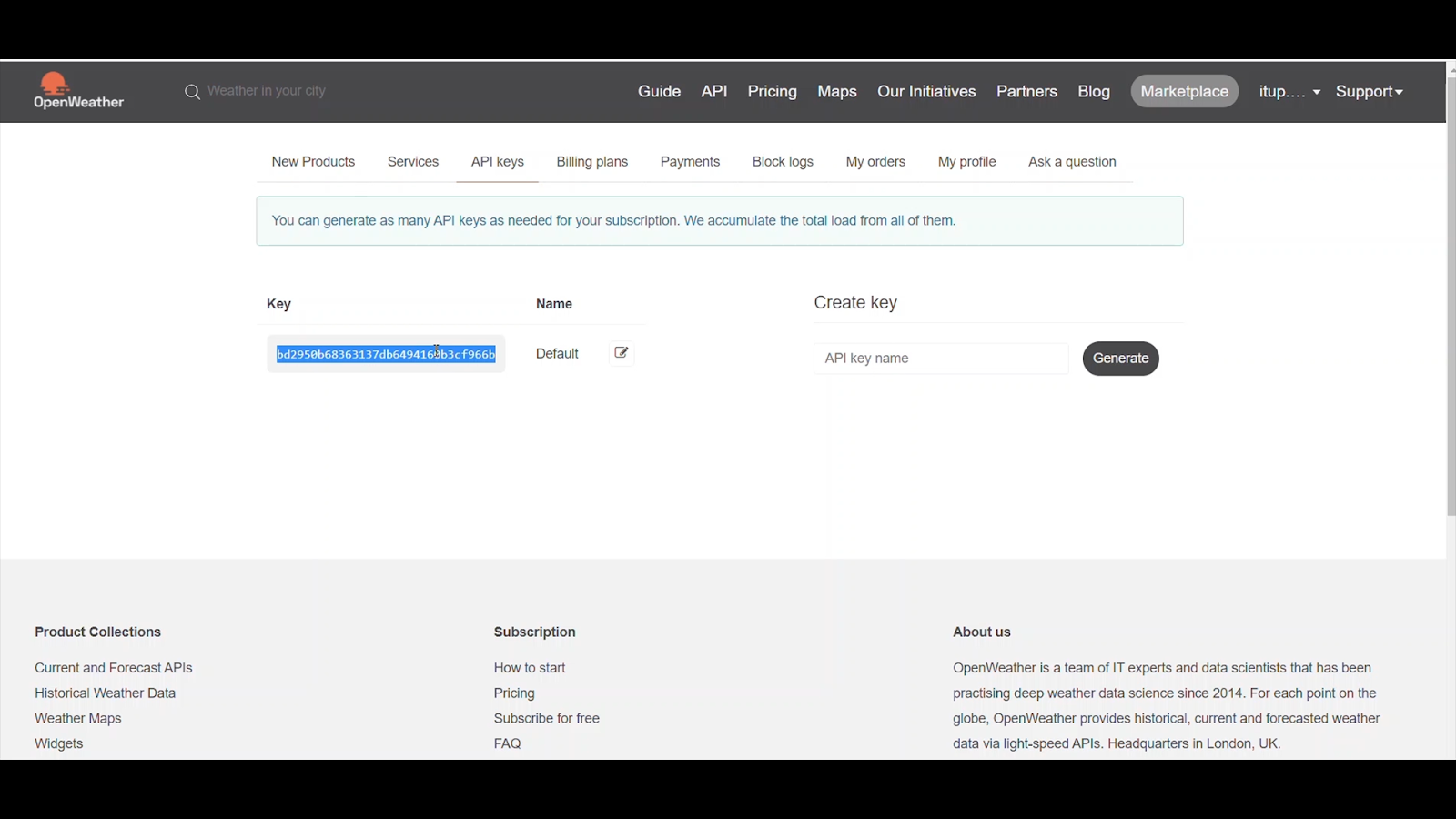Screen dimensions: 1456x819
Task: Click the Generate button
Action: coord(1120,359)
